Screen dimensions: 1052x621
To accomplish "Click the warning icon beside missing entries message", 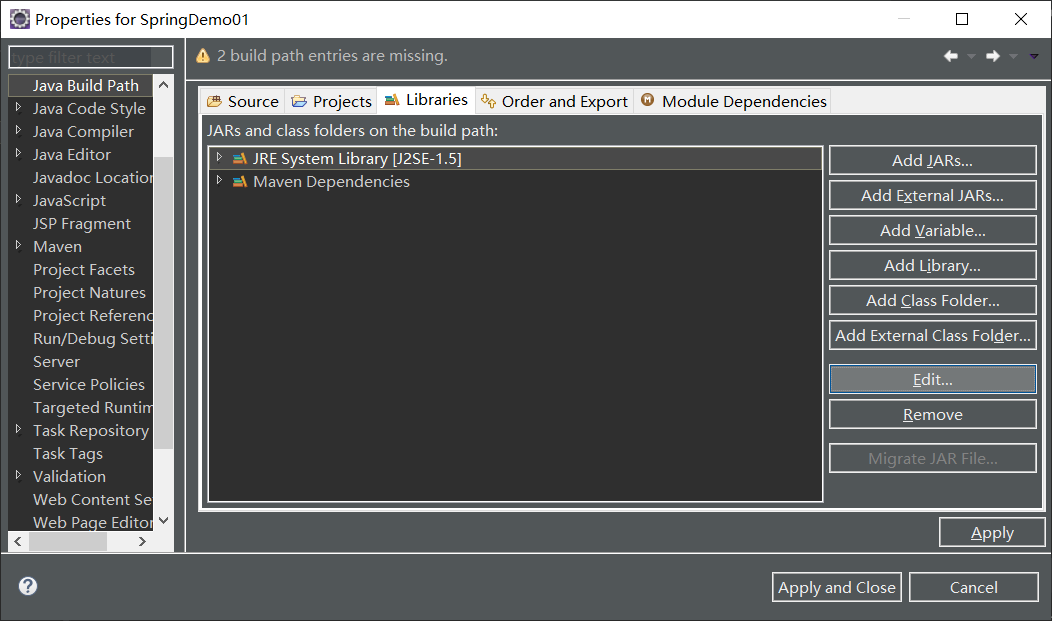I will tap(203, 56).
